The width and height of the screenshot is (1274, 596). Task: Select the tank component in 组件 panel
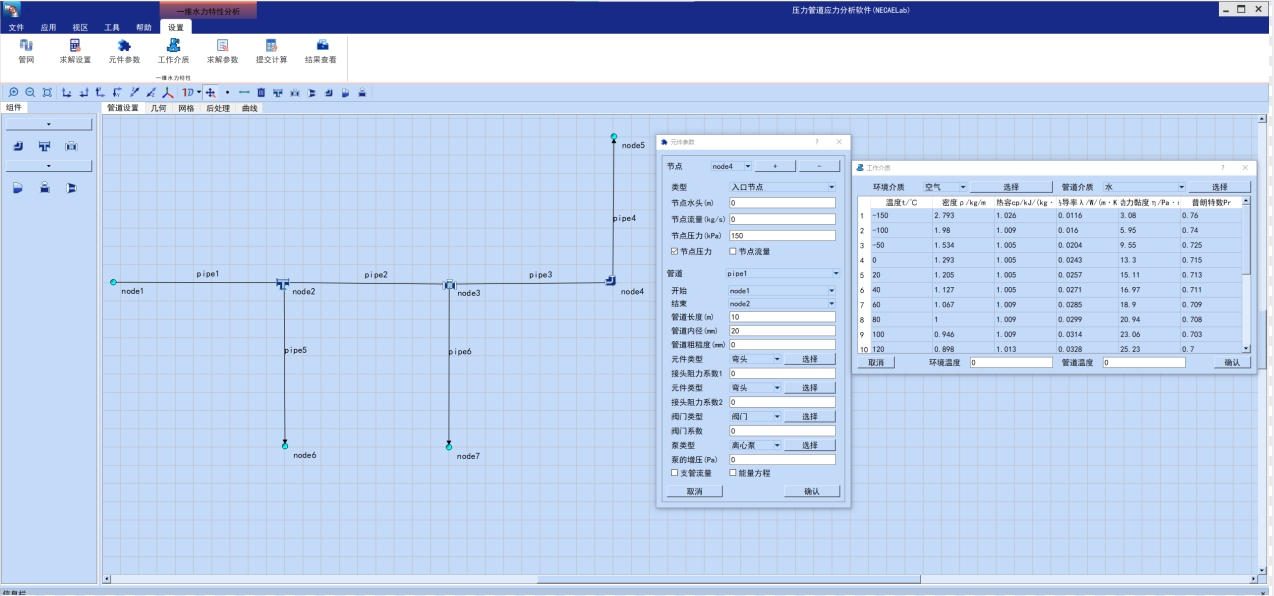[x=19, y=187]
